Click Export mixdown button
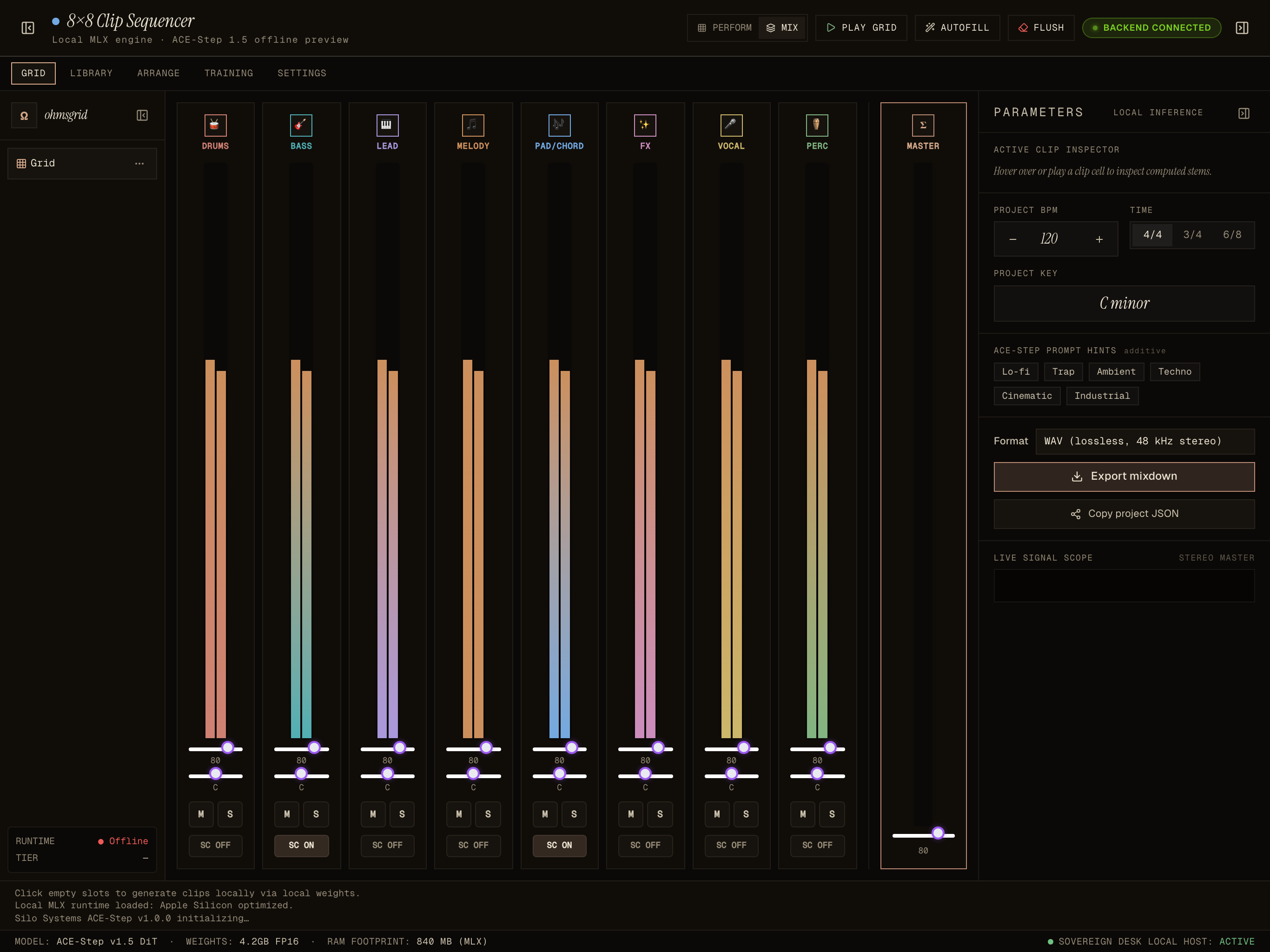 [x=1124, y=476]
